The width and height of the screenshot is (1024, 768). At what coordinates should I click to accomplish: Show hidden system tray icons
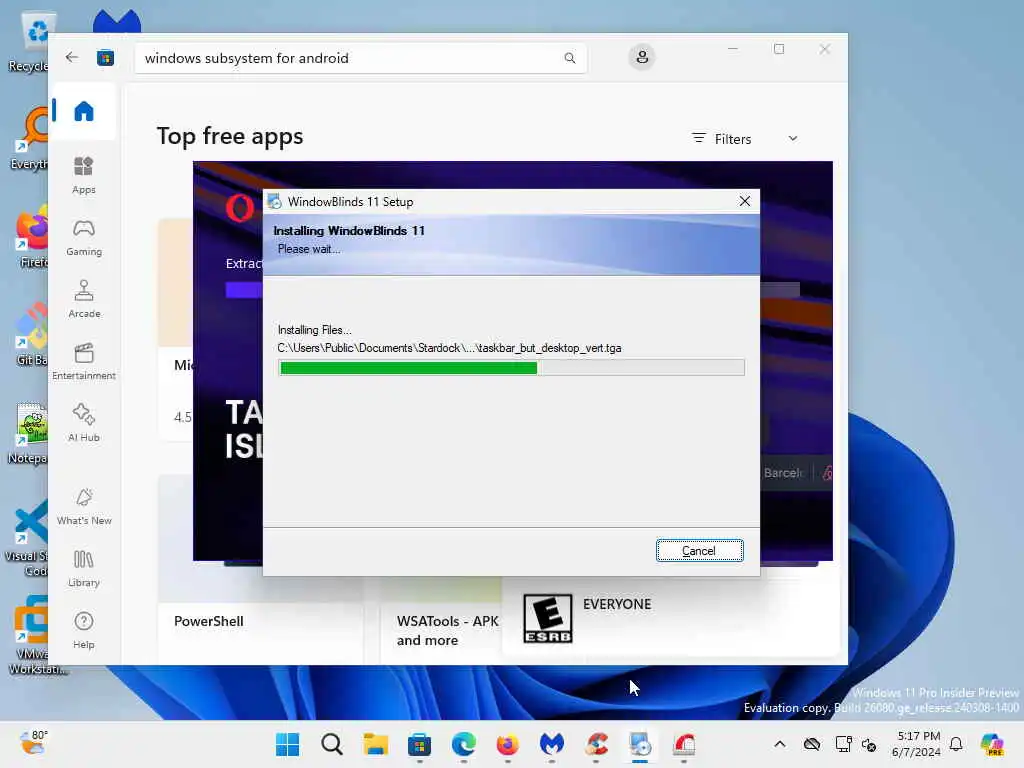[x=780, y=744]
